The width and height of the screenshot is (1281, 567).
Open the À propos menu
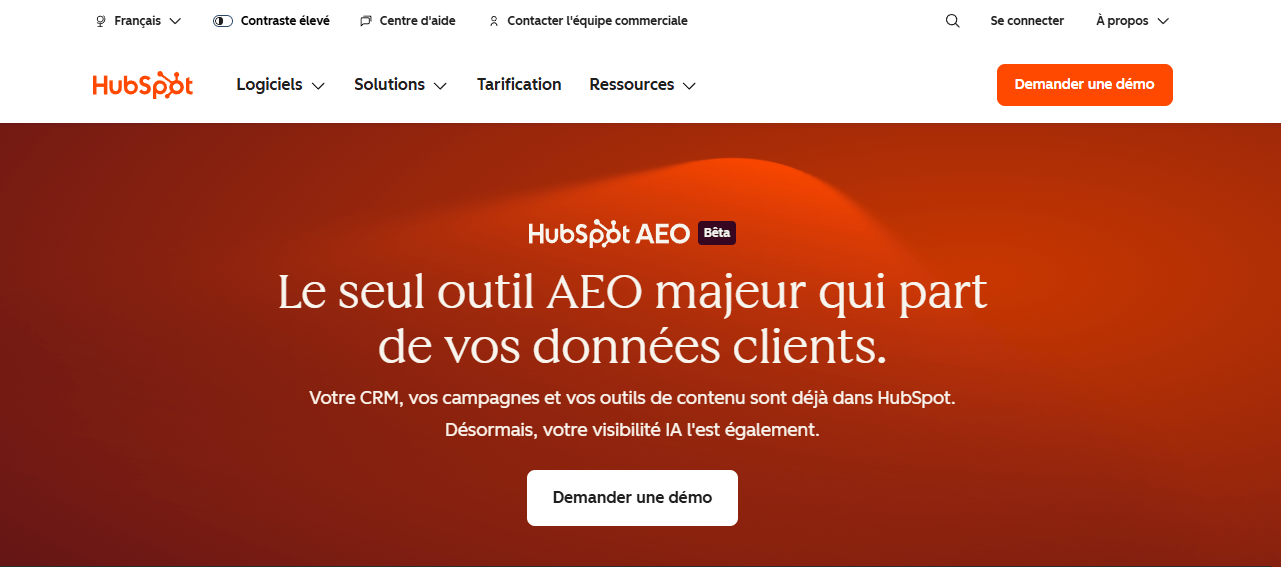point(1132,21)
